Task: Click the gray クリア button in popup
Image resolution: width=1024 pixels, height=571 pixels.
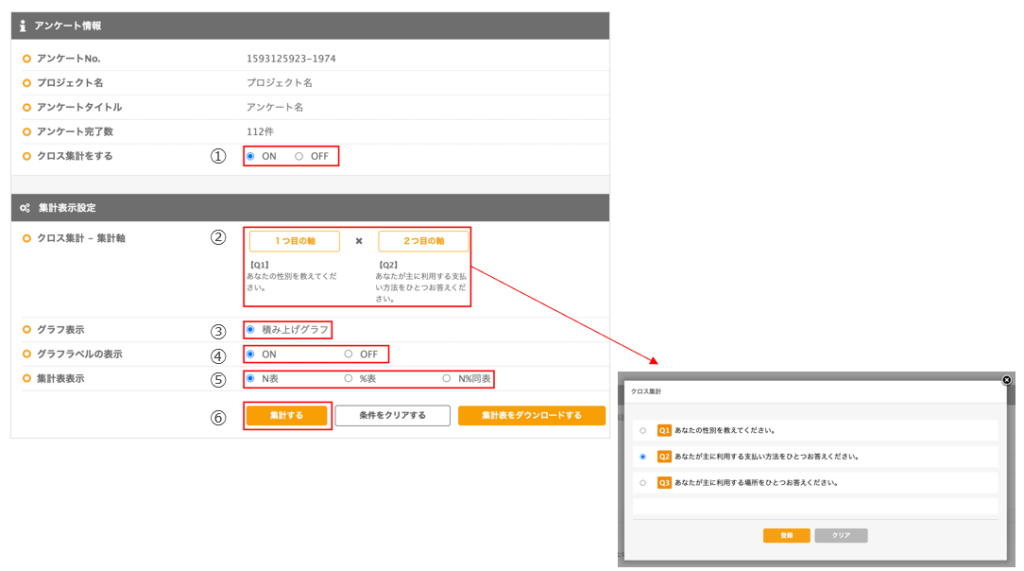Action: click(x=841, y=535)
